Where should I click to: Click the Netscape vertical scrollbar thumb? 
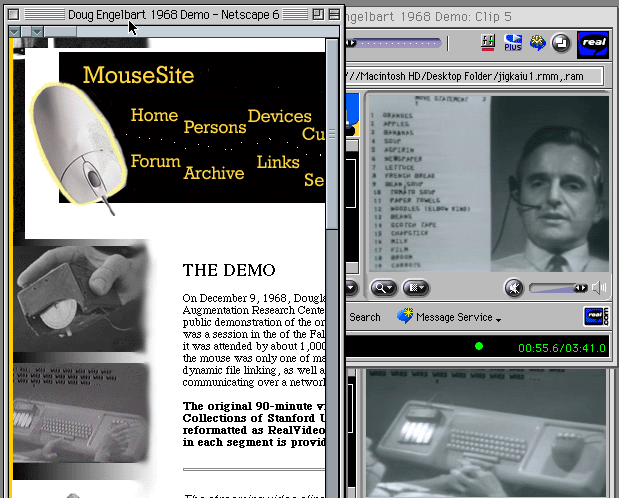(x=332, y=133)
